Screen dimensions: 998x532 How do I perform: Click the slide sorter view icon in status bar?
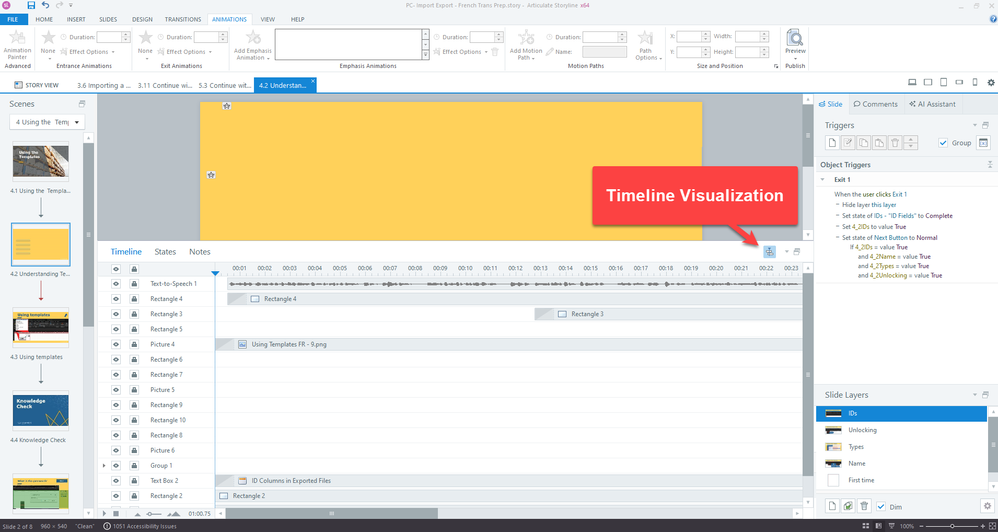(866, 526)
